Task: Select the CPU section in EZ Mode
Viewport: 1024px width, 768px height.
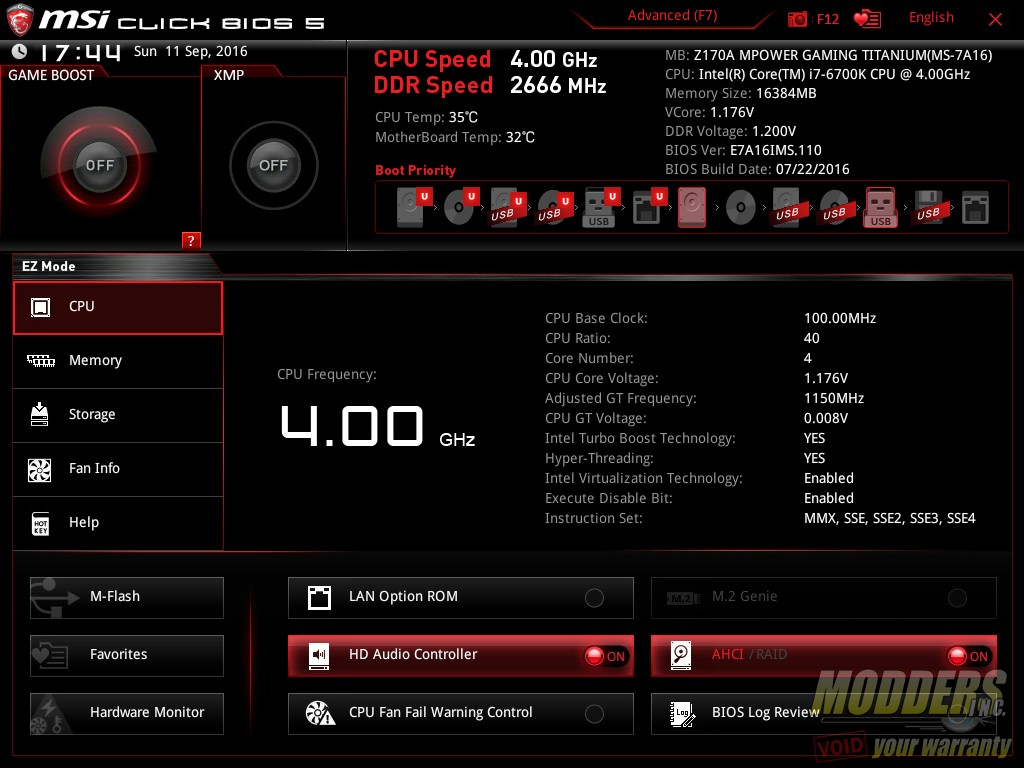Action: [x=118, y=308]
